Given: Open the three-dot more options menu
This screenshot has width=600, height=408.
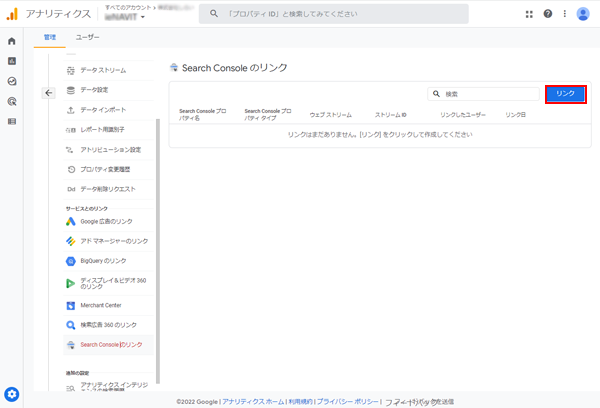Looking at the screenshot, I should point(564,14).
